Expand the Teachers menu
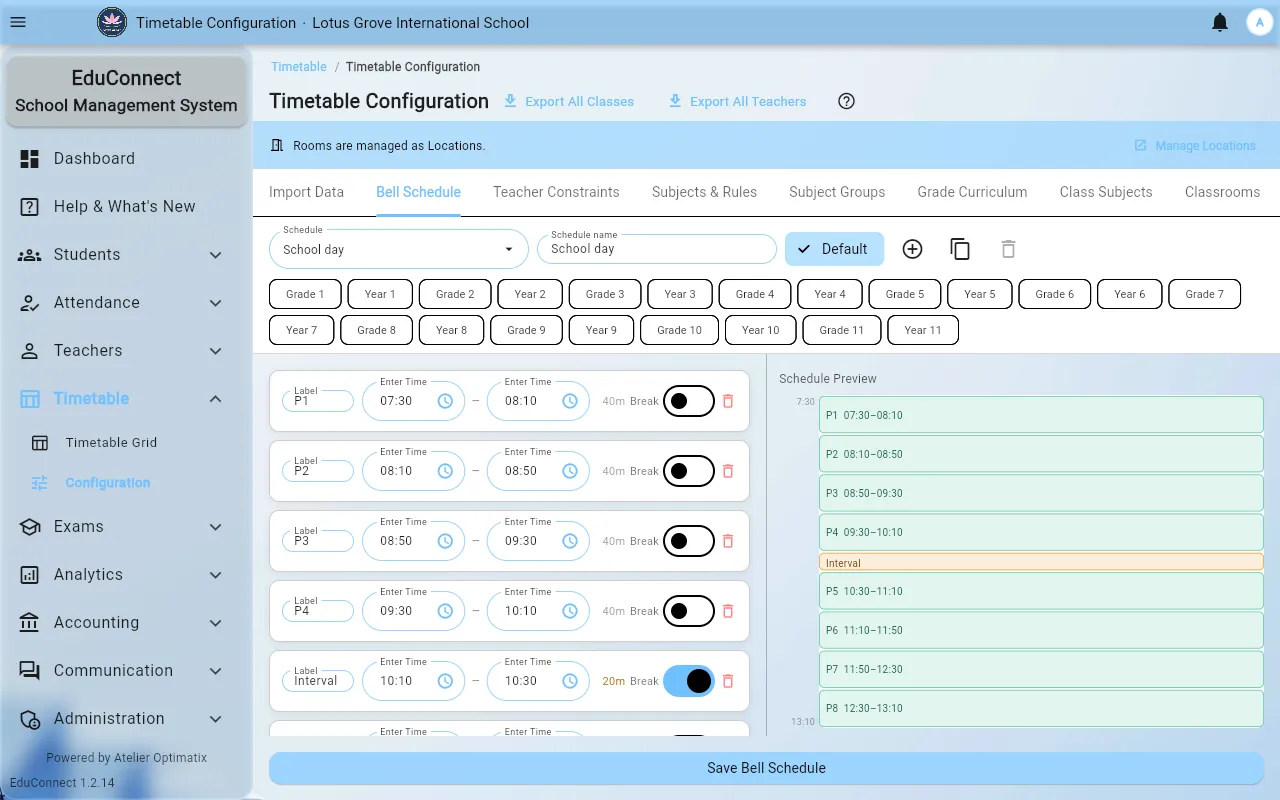1280x800 pixels. pyautogui.click(x=126, y=351)
